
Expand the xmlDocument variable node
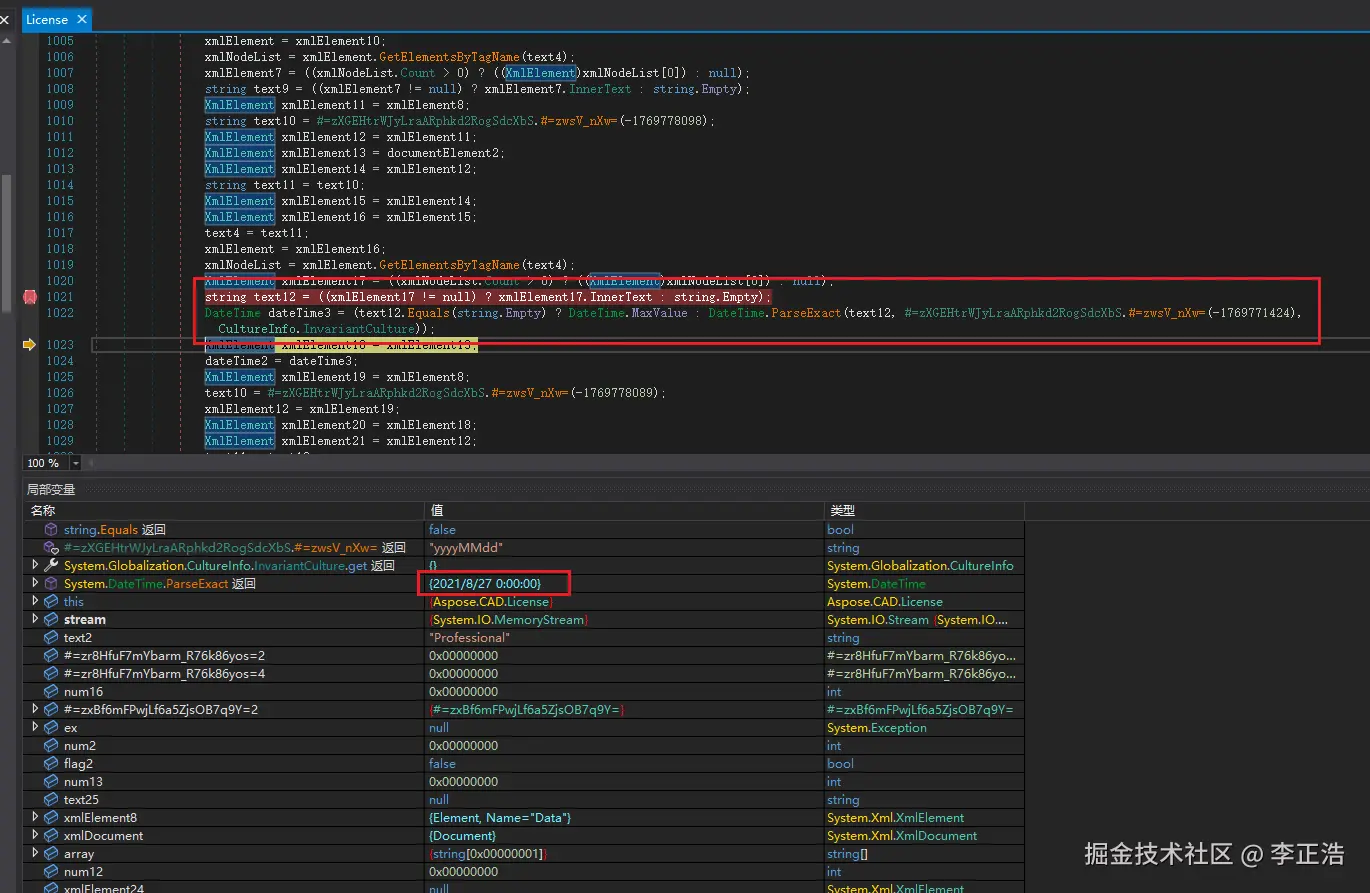click(x=35, y=836)
